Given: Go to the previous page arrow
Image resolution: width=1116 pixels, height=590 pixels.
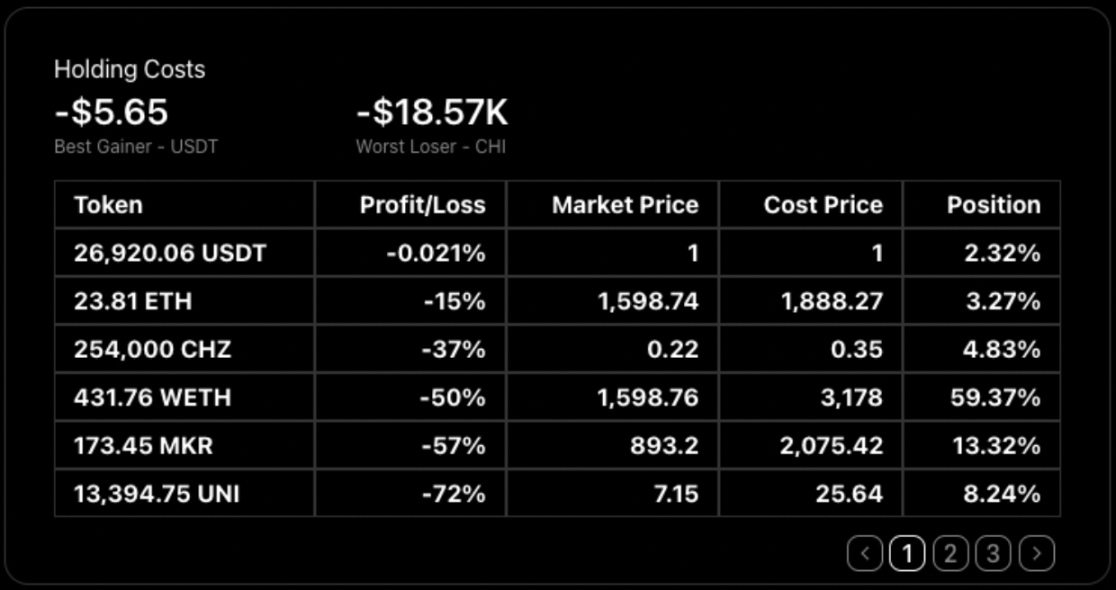Looking at the screenshot, I should (865, 552).
